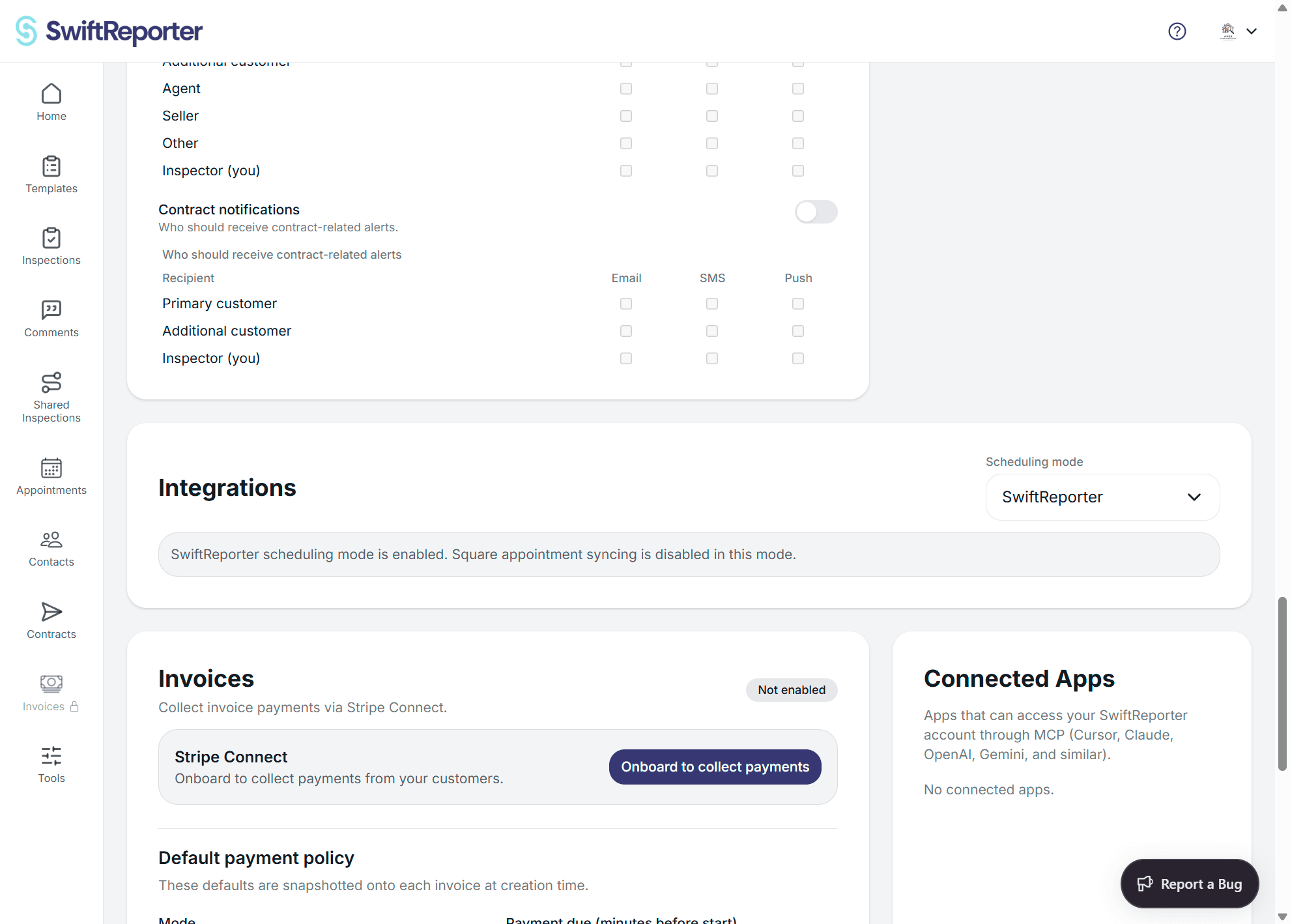Open the Scheduling mode dropdown
Viewport: 1290px width, 924px height.
tap(1102, 497)
